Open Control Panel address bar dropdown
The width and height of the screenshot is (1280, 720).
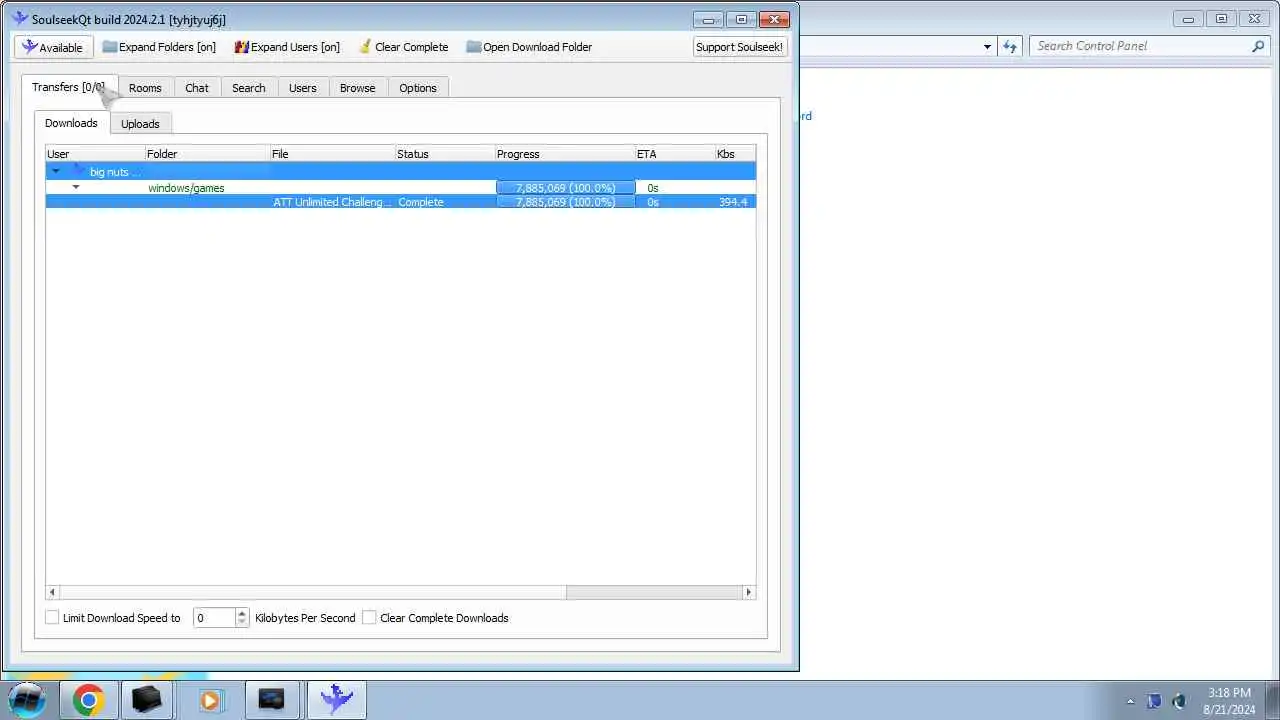[x=987, y=46]
